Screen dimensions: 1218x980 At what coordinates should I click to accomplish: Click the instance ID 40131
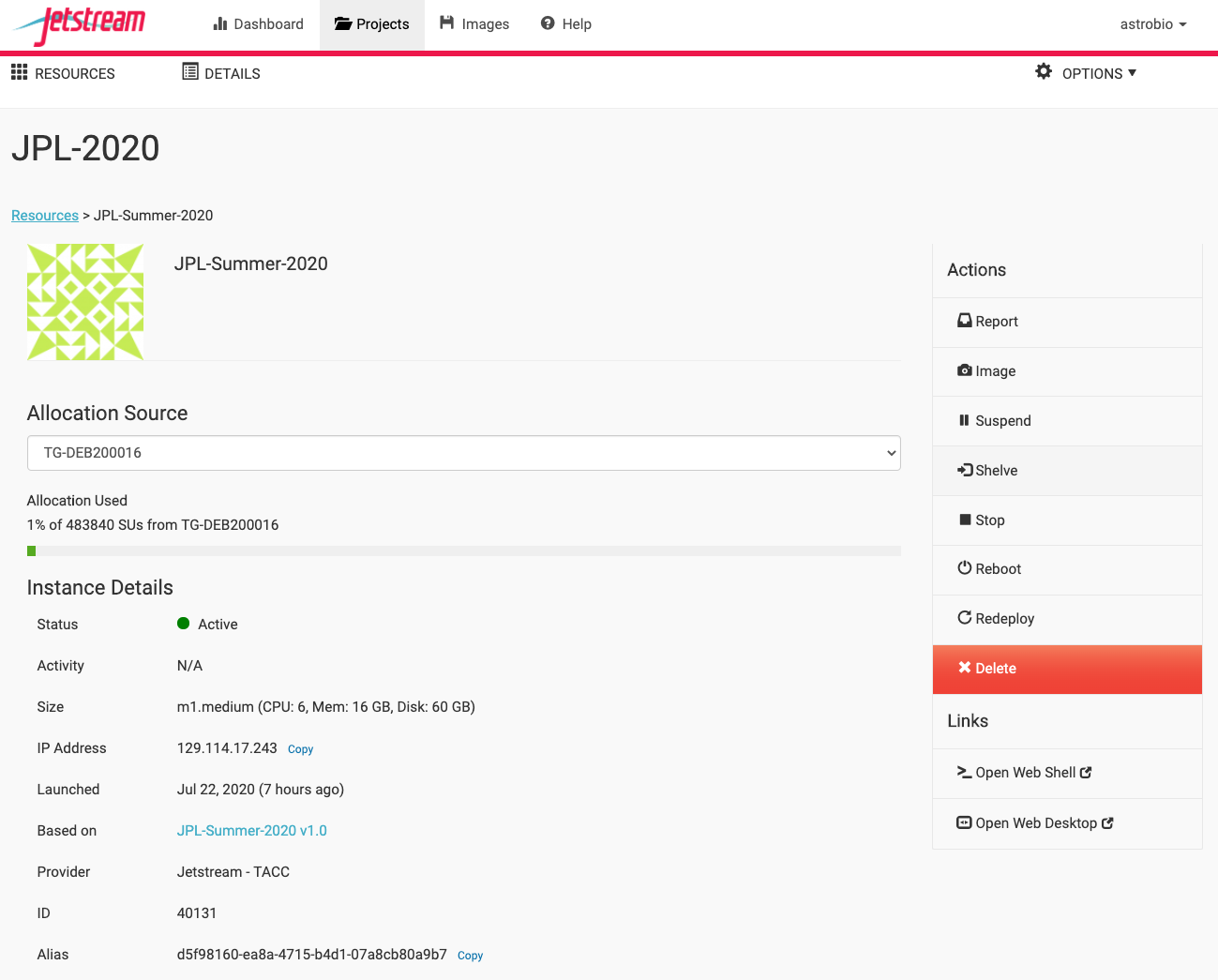click(197, 913)
